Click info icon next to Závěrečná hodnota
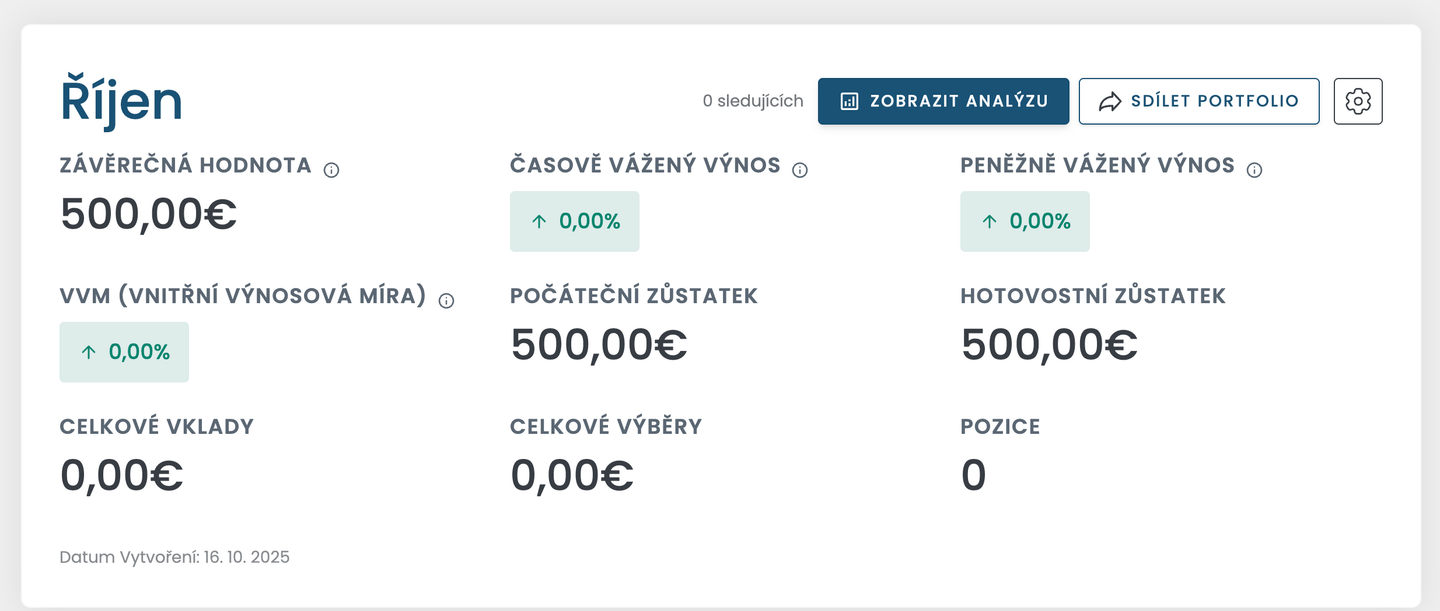Screen dimensions: 1440x611 (332, 170)
